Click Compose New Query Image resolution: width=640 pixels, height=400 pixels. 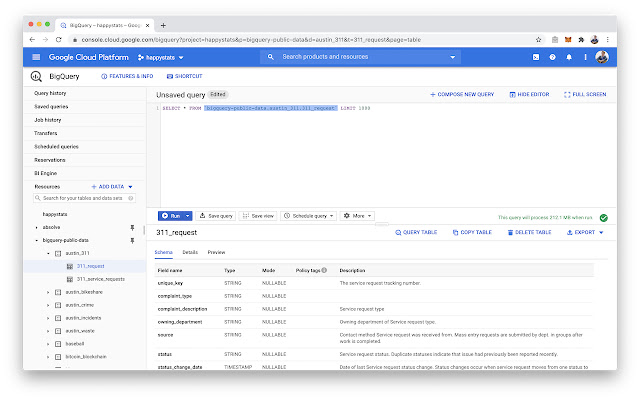click(462, 94)
